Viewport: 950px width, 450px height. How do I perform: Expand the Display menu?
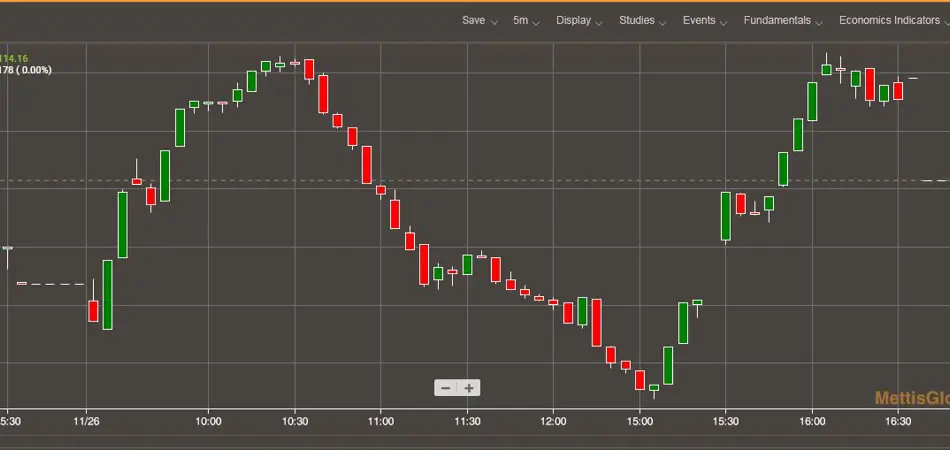[x=579, y=21]
